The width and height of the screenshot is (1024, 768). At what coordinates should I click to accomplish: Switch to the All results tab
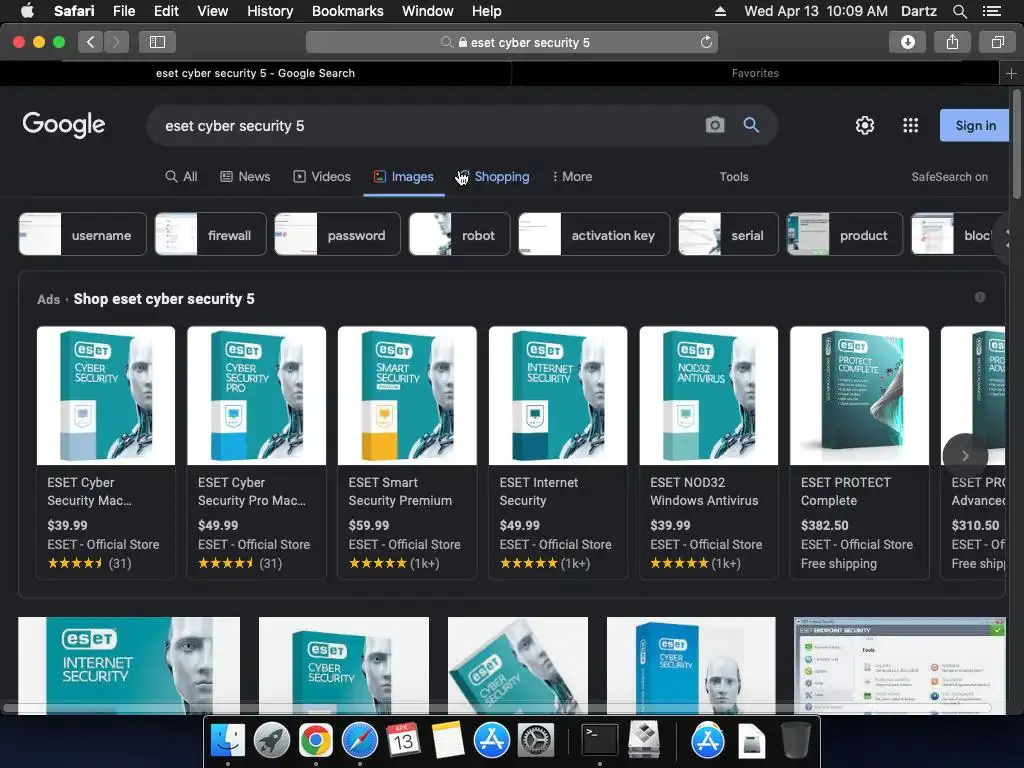182,176
